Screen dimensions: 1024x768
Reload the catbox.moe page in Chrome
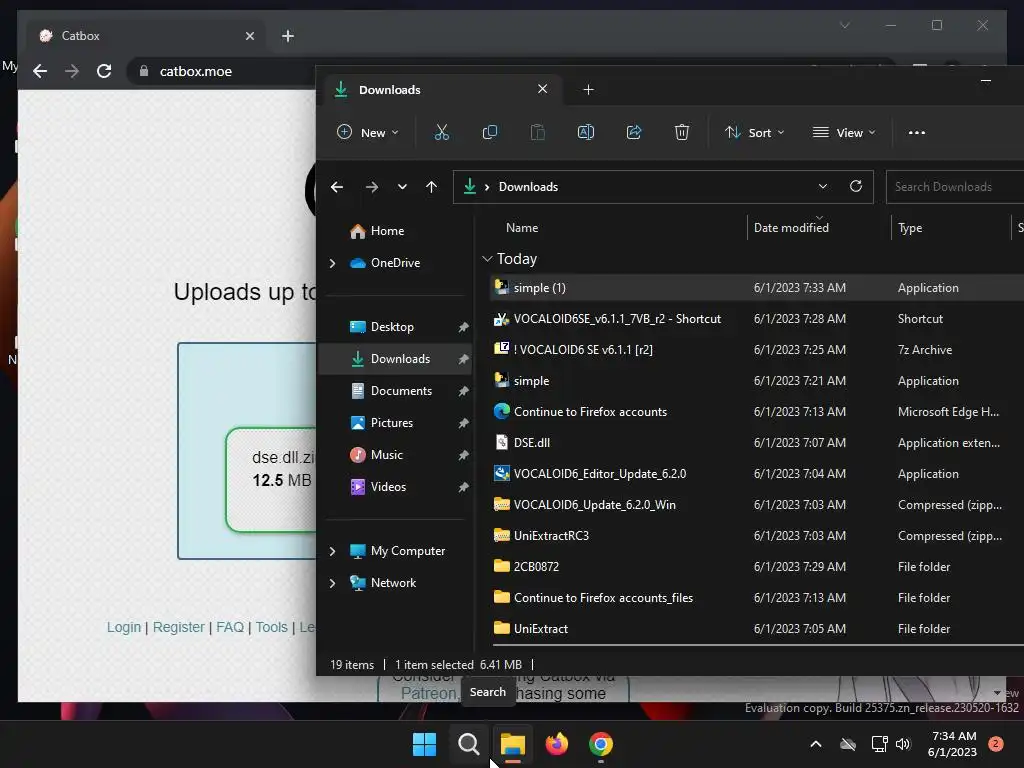104,71
